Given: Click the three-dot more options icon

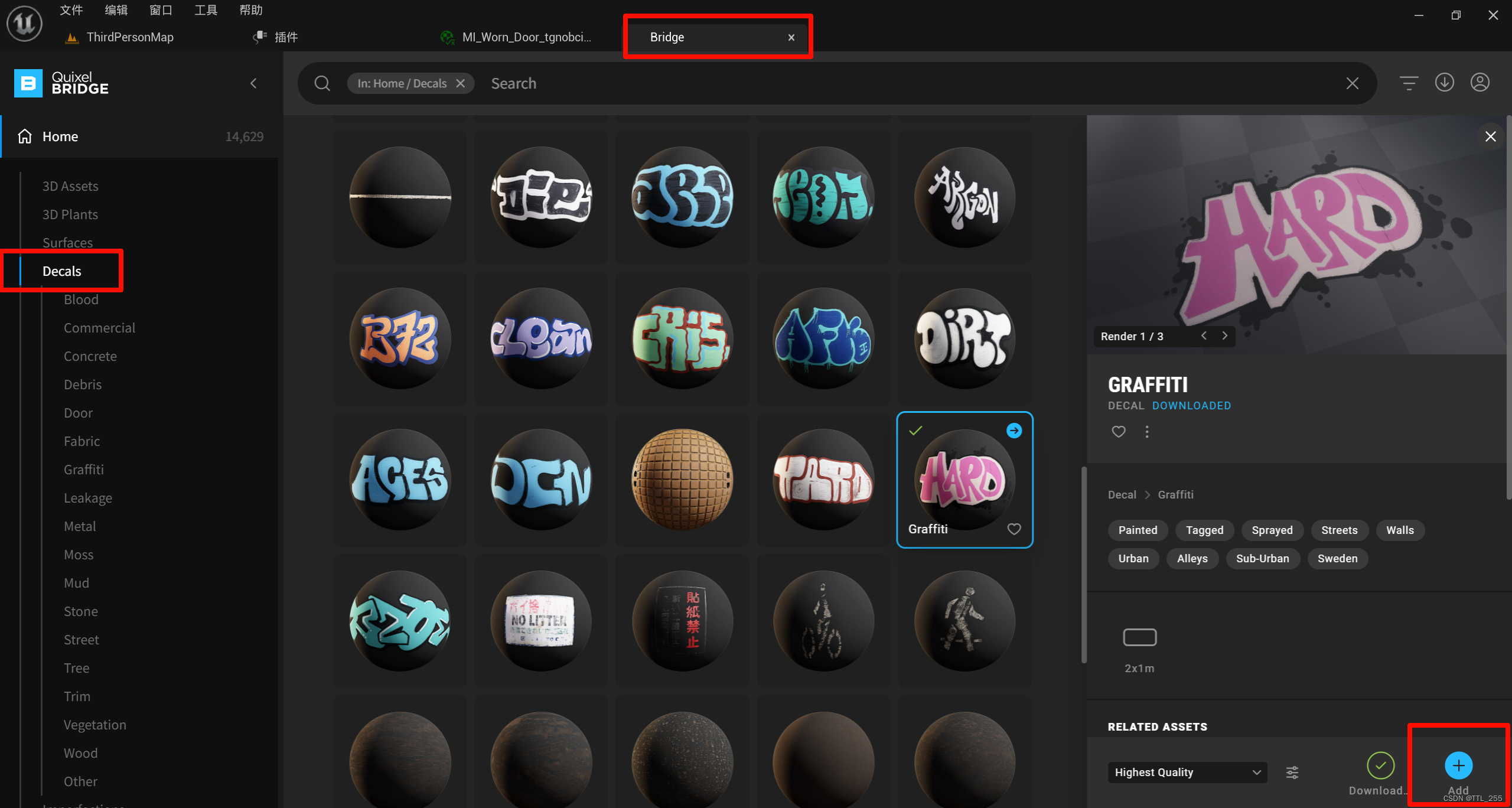Looking at the screenshot, I should [x=1147, y=432].
